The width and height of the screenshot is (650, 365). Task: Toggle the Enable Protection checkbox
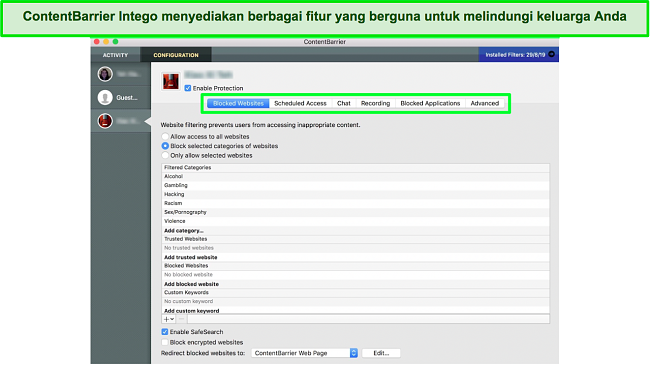pos(188,88)
